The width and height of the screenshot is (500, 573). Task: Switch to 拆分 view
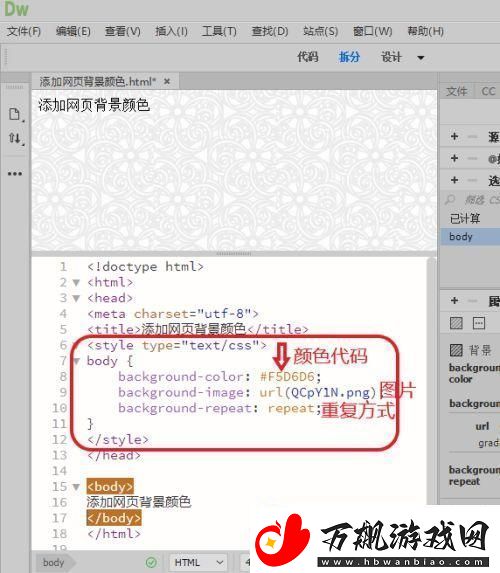coord(349,57)
